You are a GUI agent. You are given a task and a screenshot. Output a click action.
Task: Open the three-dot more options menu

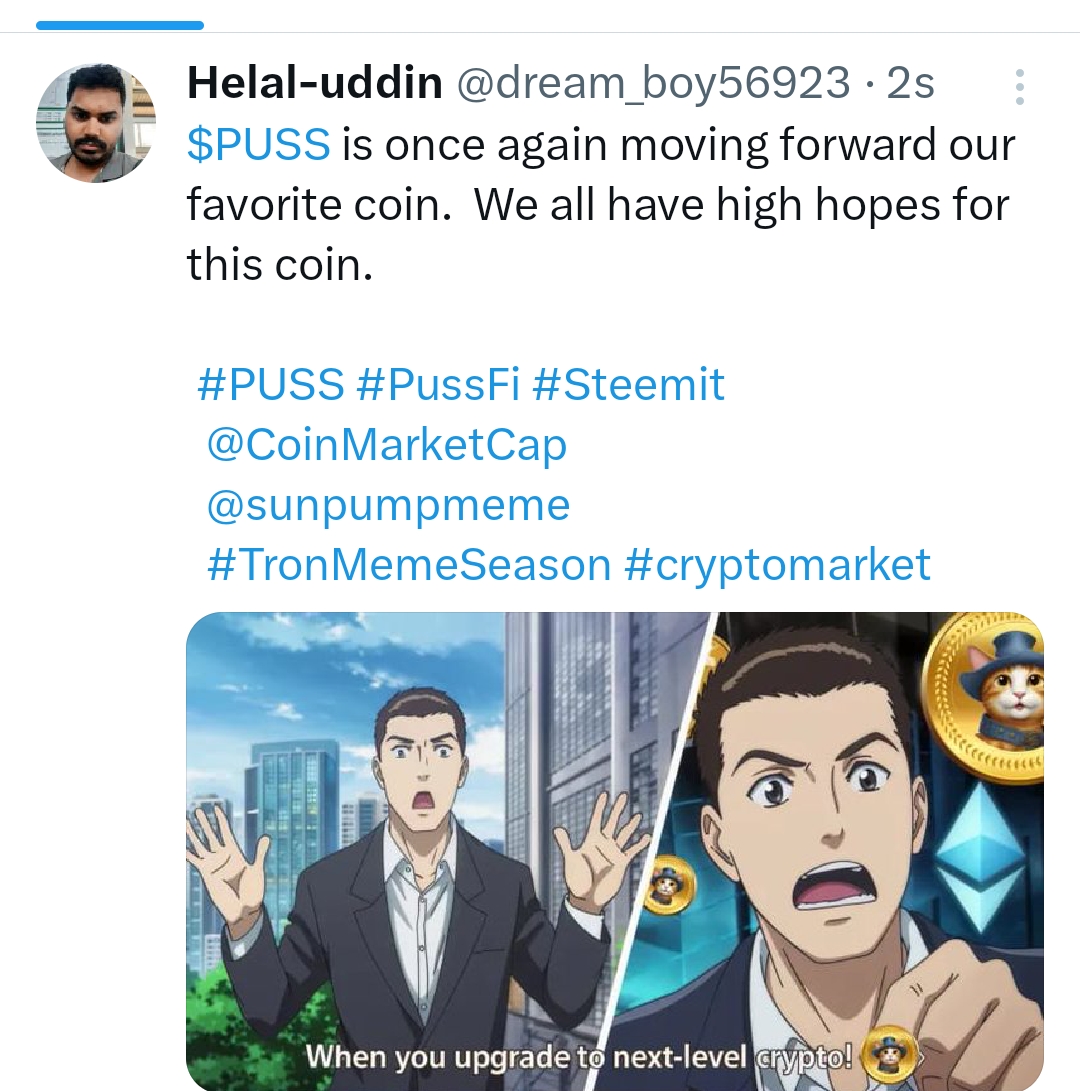tap(1019, 87)
